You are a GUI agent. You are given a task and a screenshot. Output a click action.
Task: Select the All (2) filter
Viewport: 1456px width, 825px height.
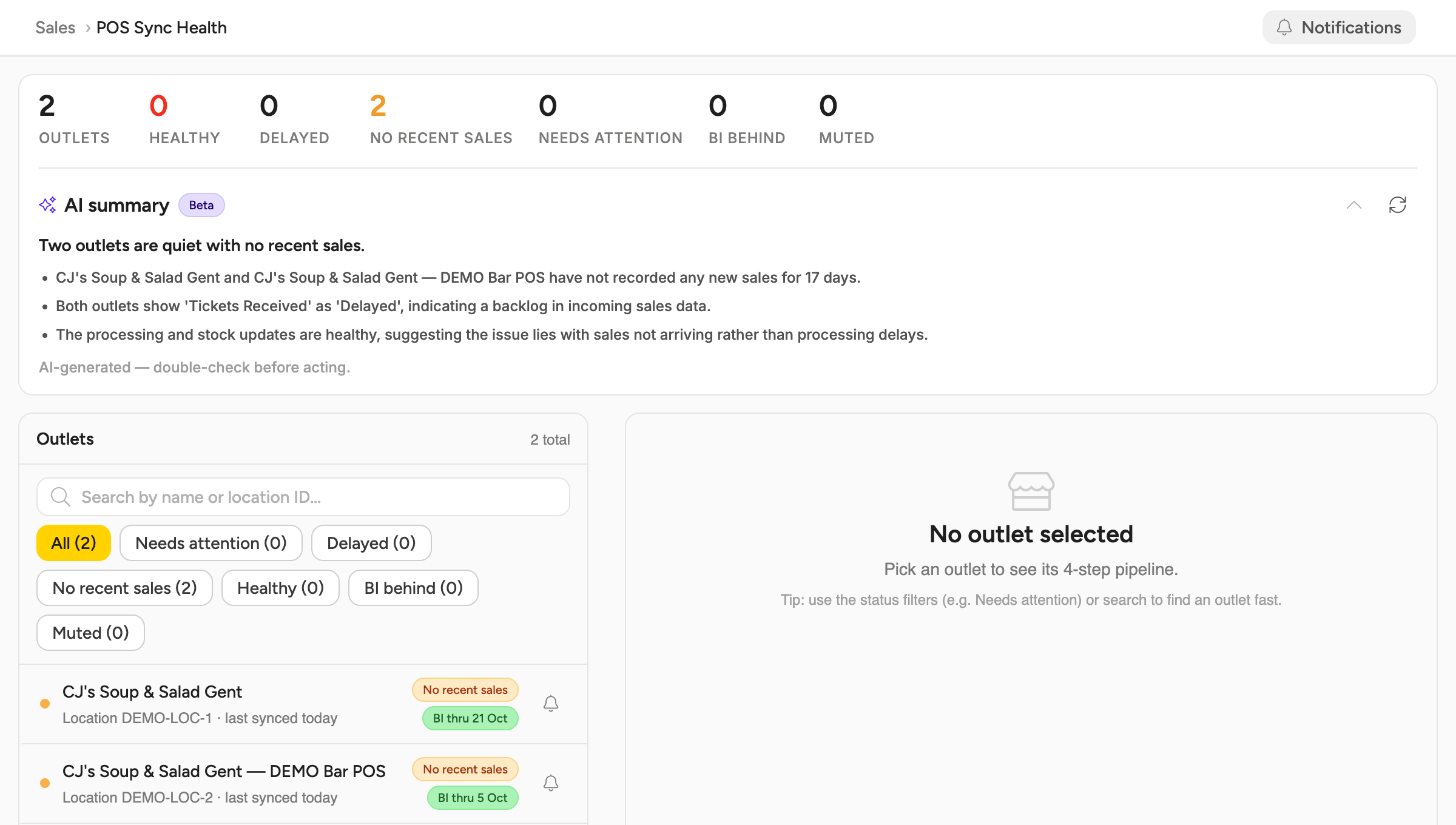point(73,543)
